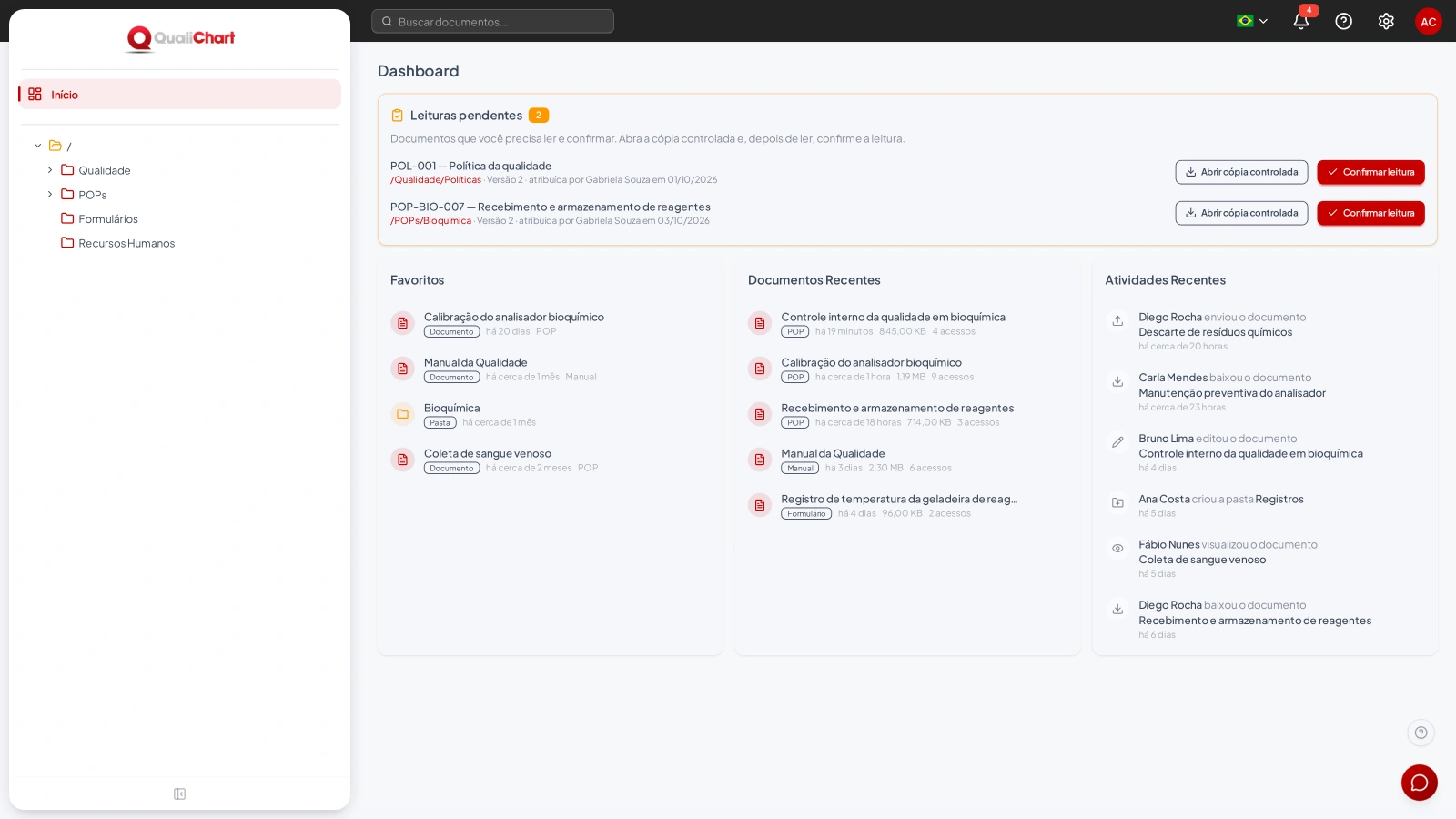The height and width of the screenshot is (819, 1456).
Task: Open the Recursos Humanos folder
Action: (x=126, y=243)
